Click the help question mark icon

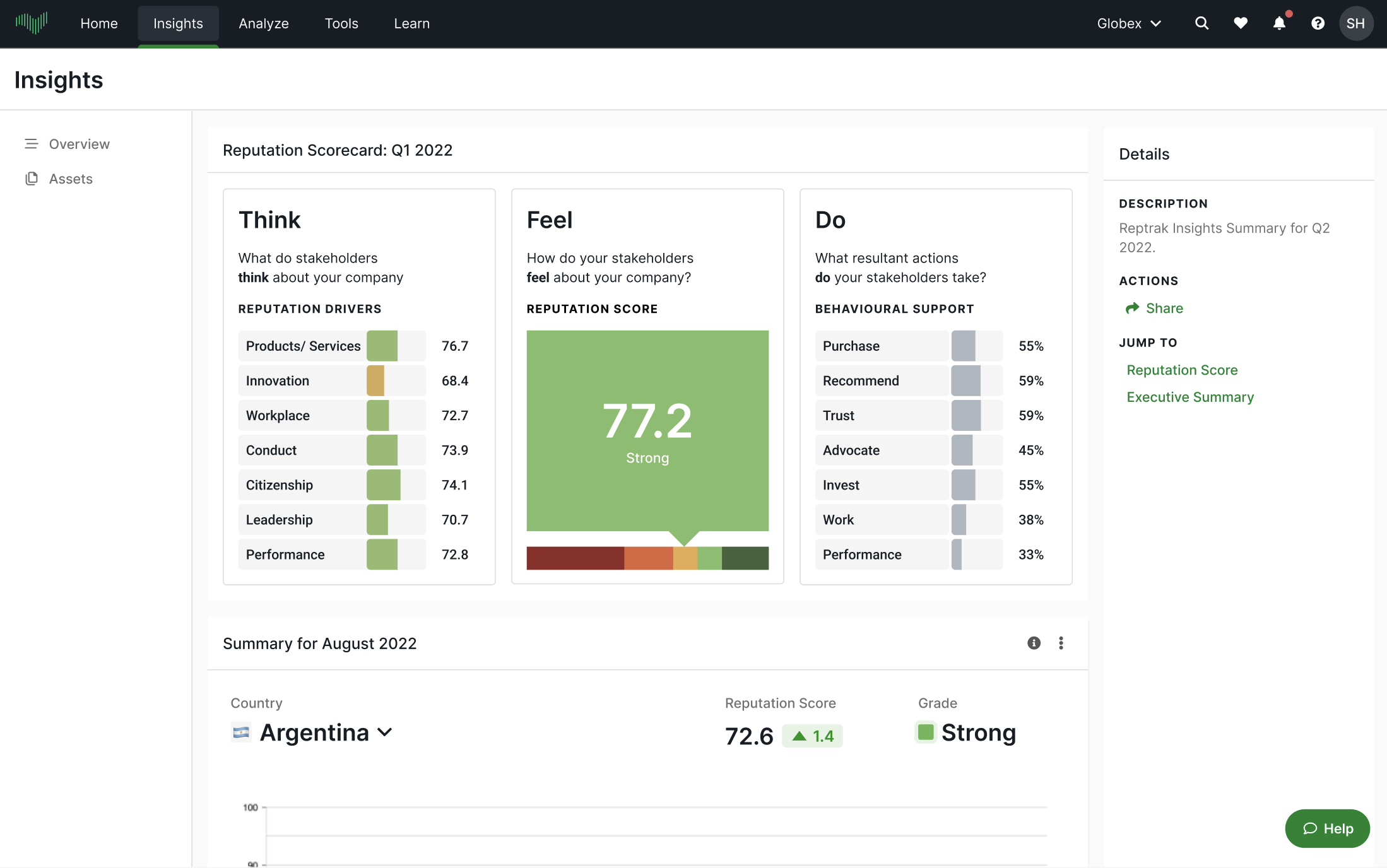coord(1318,23)
